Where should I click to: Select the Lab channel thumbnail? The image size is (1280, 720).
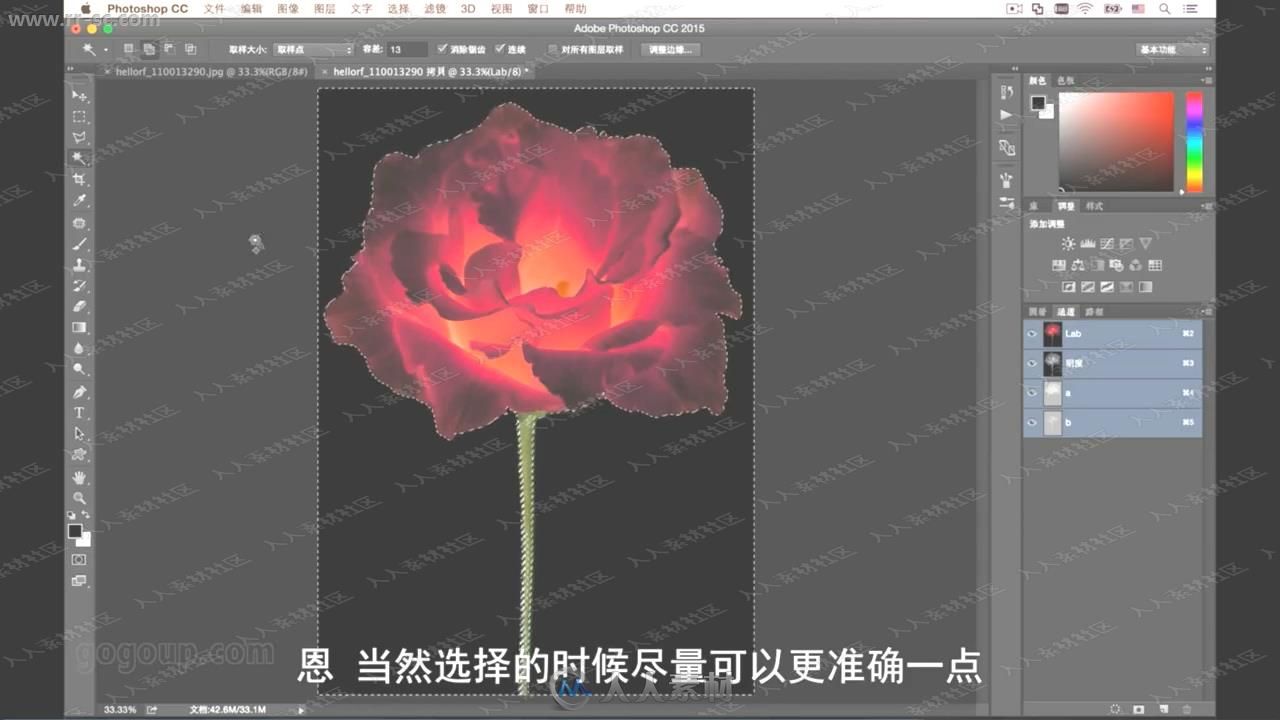click(x=1052, y=334)
